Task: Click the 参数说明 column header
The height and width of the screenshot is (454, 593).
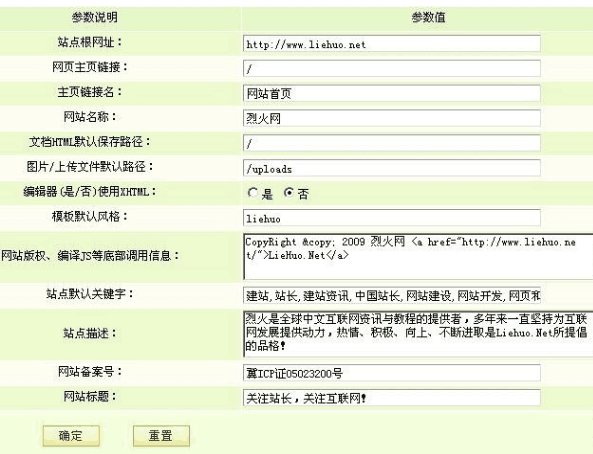Action: 95,17
